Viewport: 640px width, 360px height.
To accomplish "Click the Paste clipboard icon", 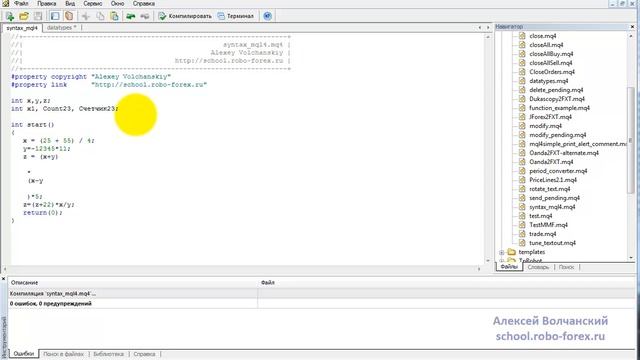I will [115, 16].
